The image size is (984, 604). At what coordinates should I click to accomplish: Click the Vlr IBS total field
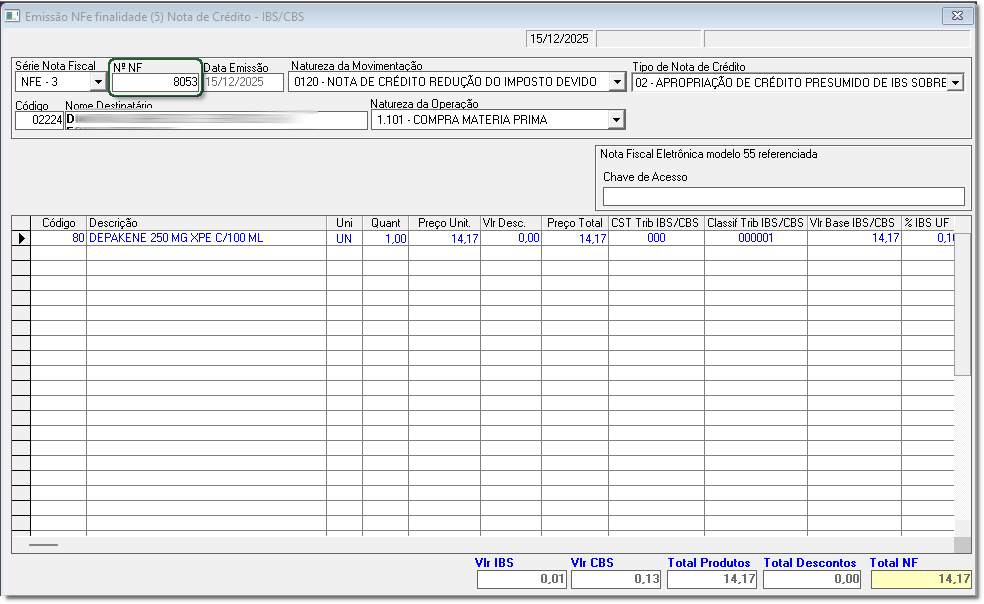(x=522, y=579)
